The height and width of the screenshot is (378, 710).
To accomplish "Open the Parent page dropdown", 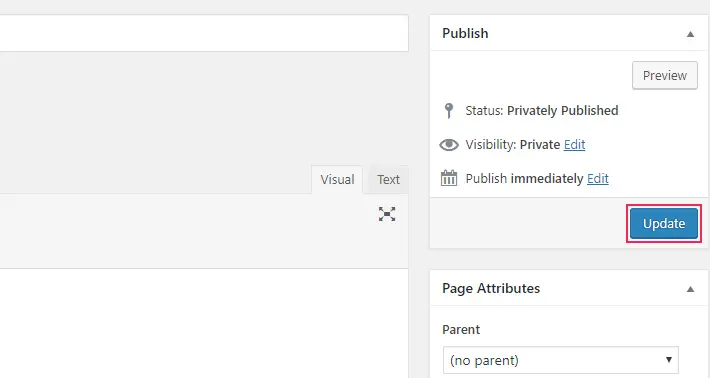I will [561, 360].
